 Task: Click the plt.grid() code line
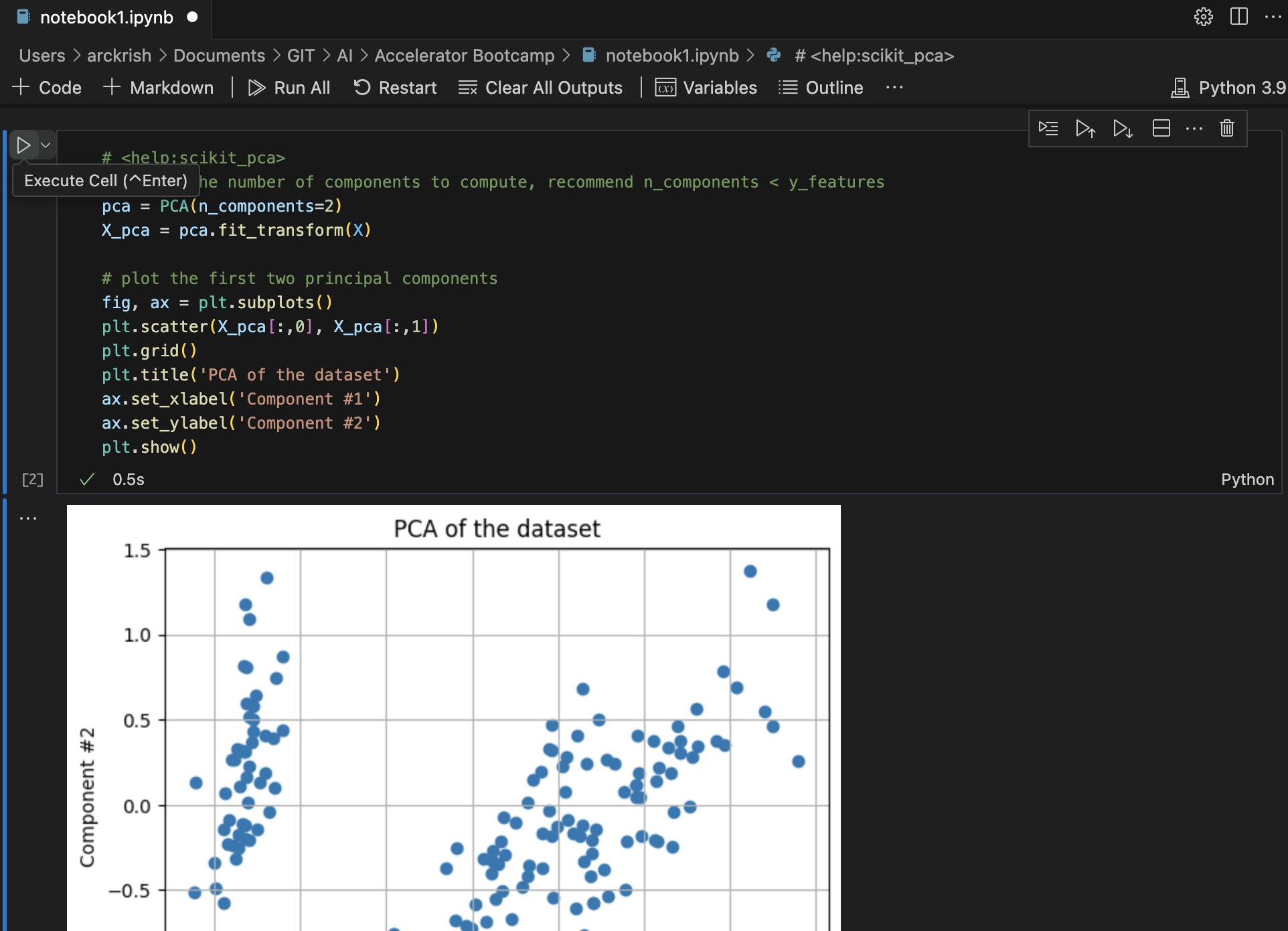pos(149,351)
